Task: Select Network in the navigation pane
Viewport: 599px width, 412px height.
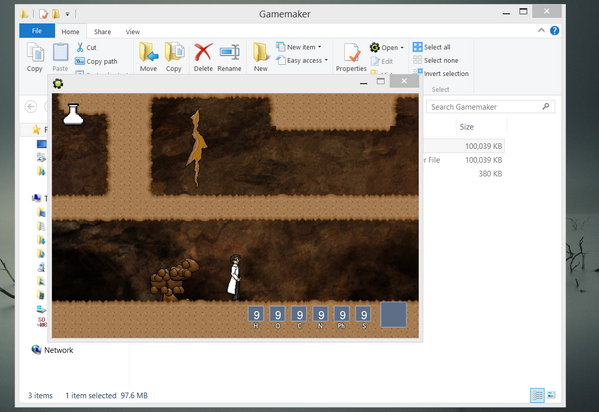Action: point(52,350)
